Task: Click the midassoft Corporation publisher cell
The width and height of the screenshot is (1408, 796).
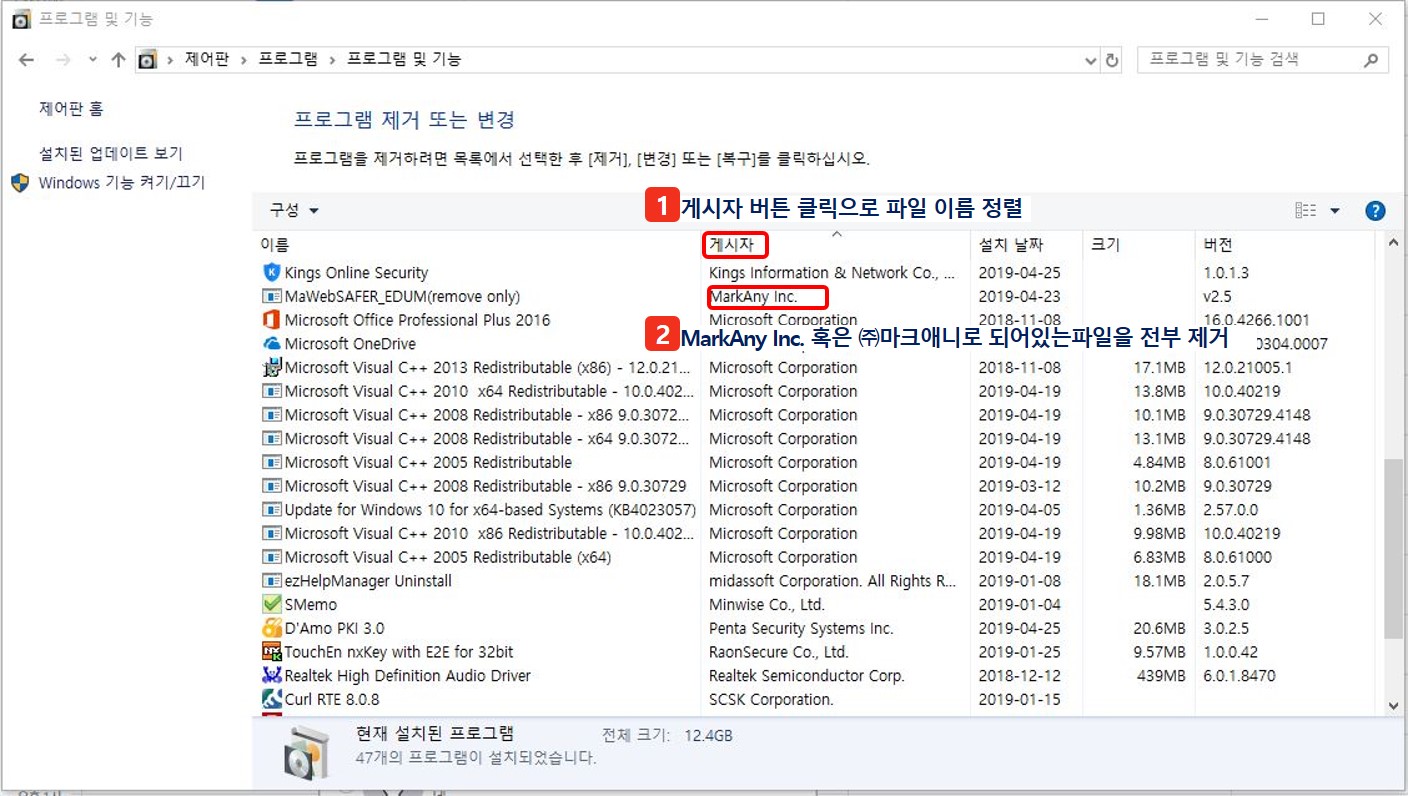Action: click(834, 581)
